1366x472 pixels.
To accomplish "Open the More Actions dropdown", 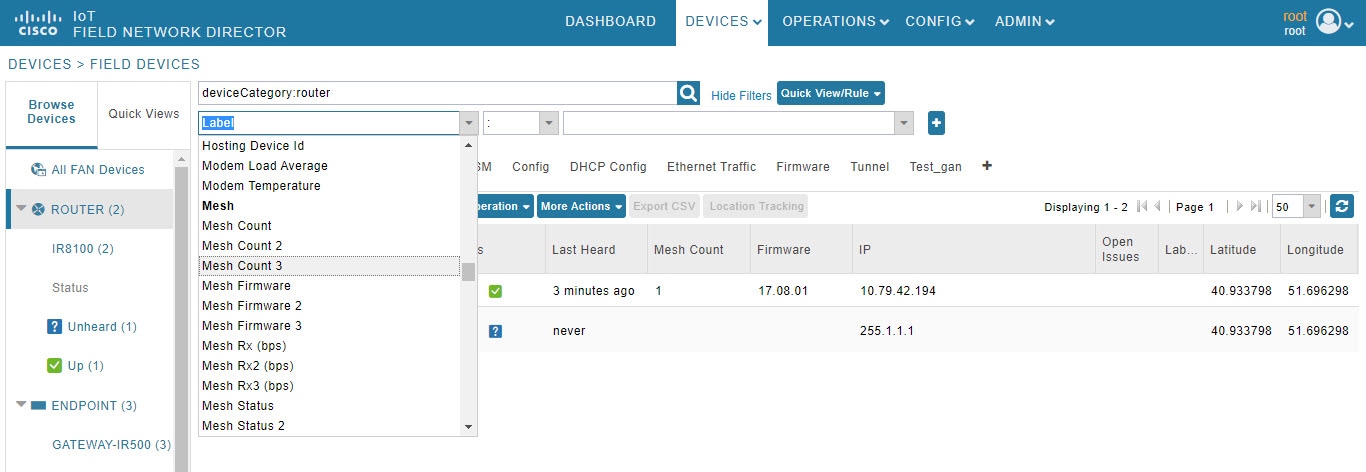I will coord(581,206).
